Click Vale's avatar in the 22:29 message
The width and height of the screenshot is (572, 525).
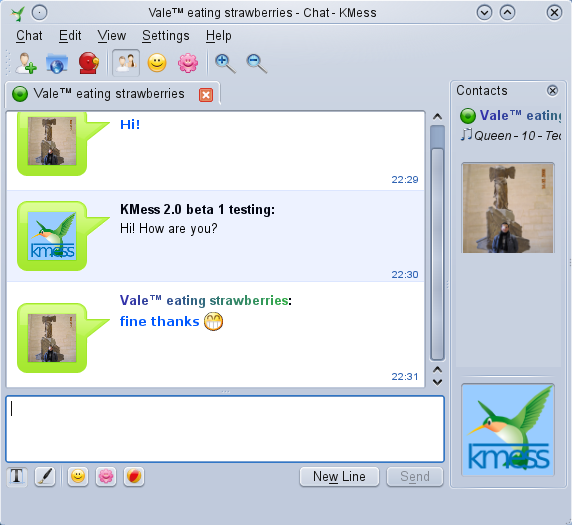52,141
